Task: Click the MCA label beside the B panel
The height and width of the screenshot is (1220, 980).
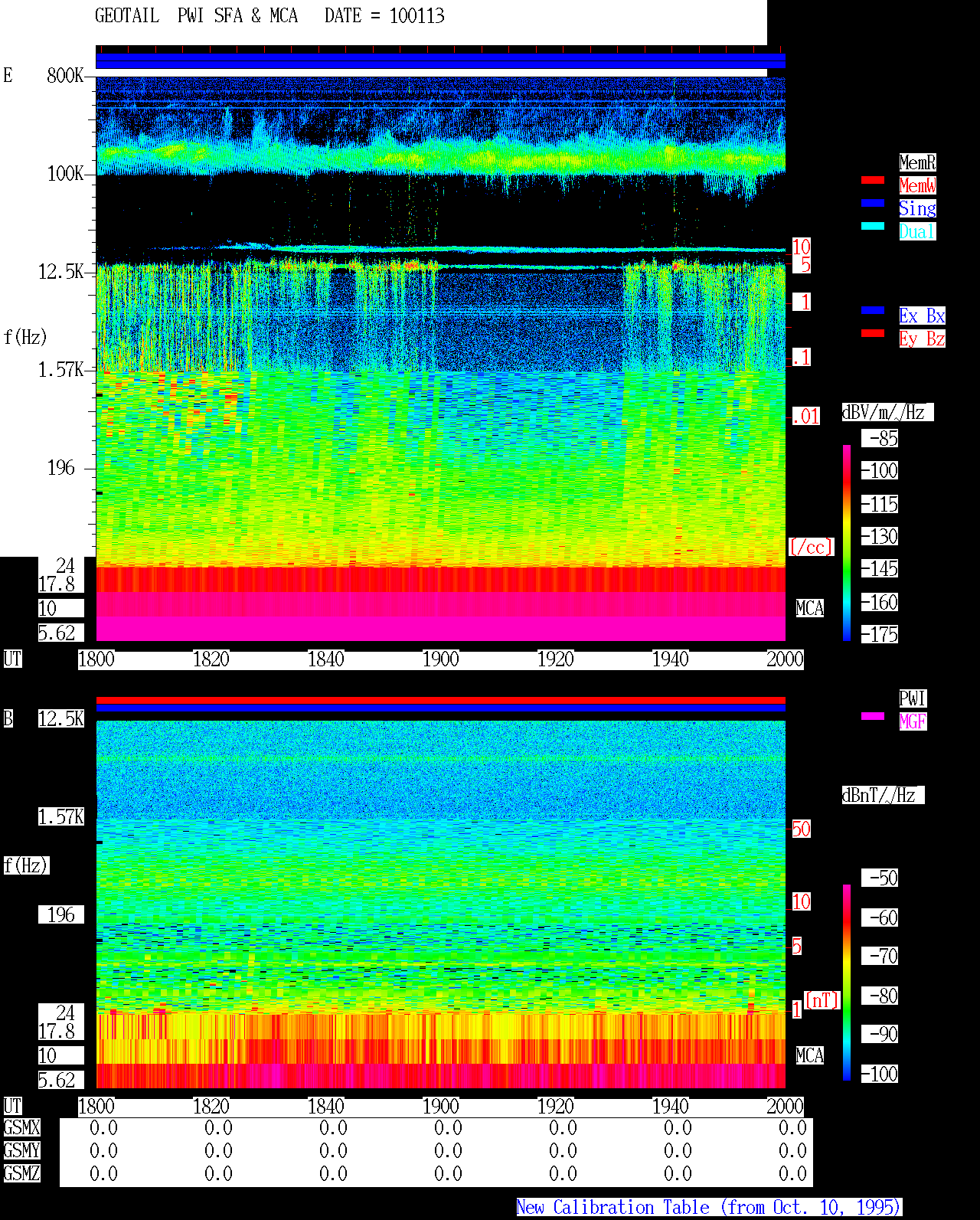Action: click(810, 1056)
